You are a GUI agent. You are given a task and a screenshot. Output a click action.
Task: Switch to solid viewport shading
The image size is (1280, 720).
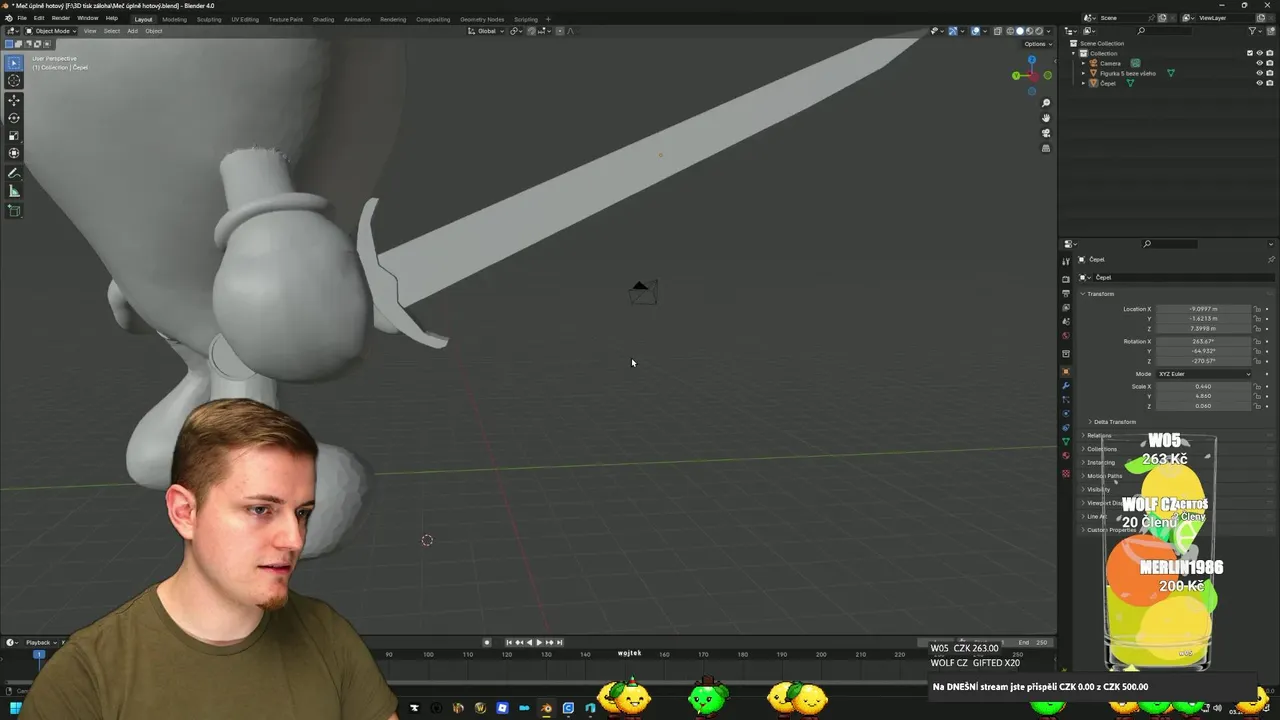[1020, 31]
